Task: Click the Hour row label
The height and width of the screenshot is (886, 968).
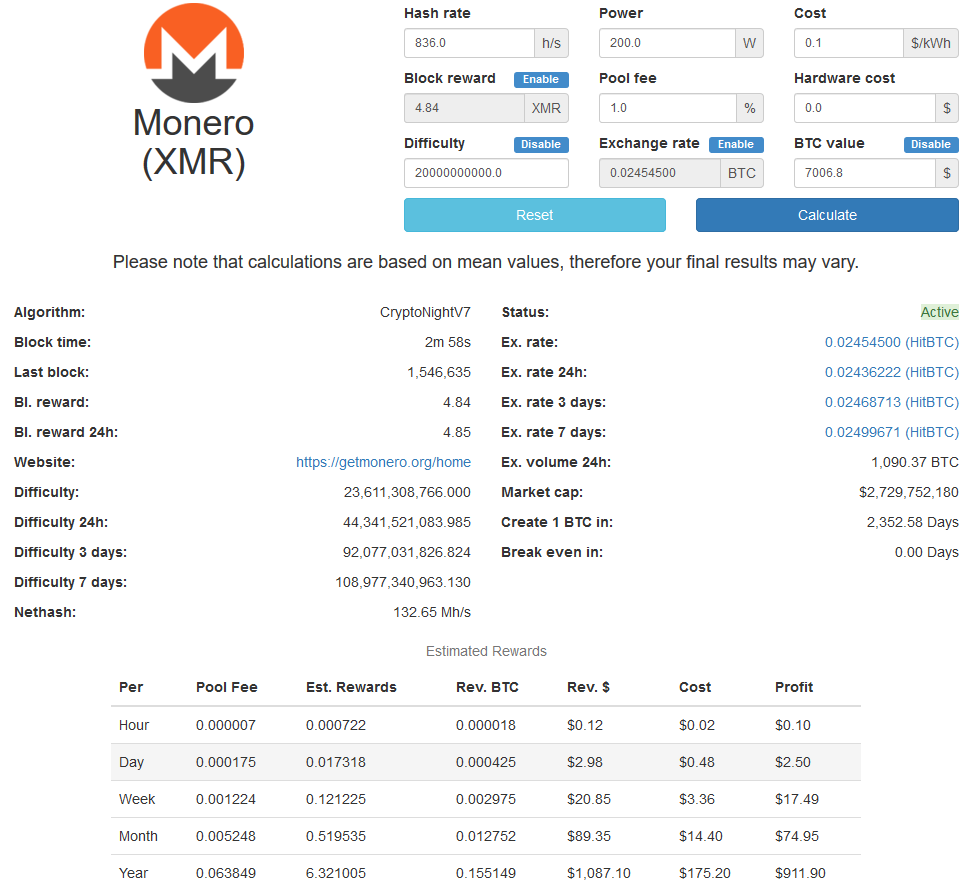Action: pos(134,725)
